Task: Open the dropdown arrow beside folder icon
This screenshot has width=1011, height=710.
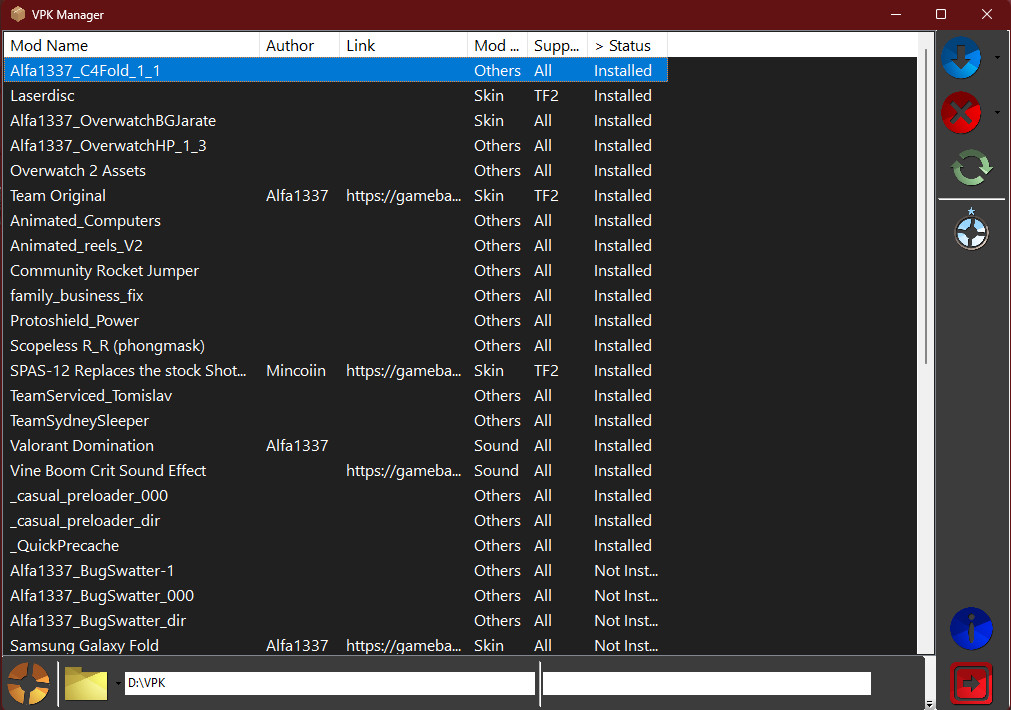Action: [118, 684]
